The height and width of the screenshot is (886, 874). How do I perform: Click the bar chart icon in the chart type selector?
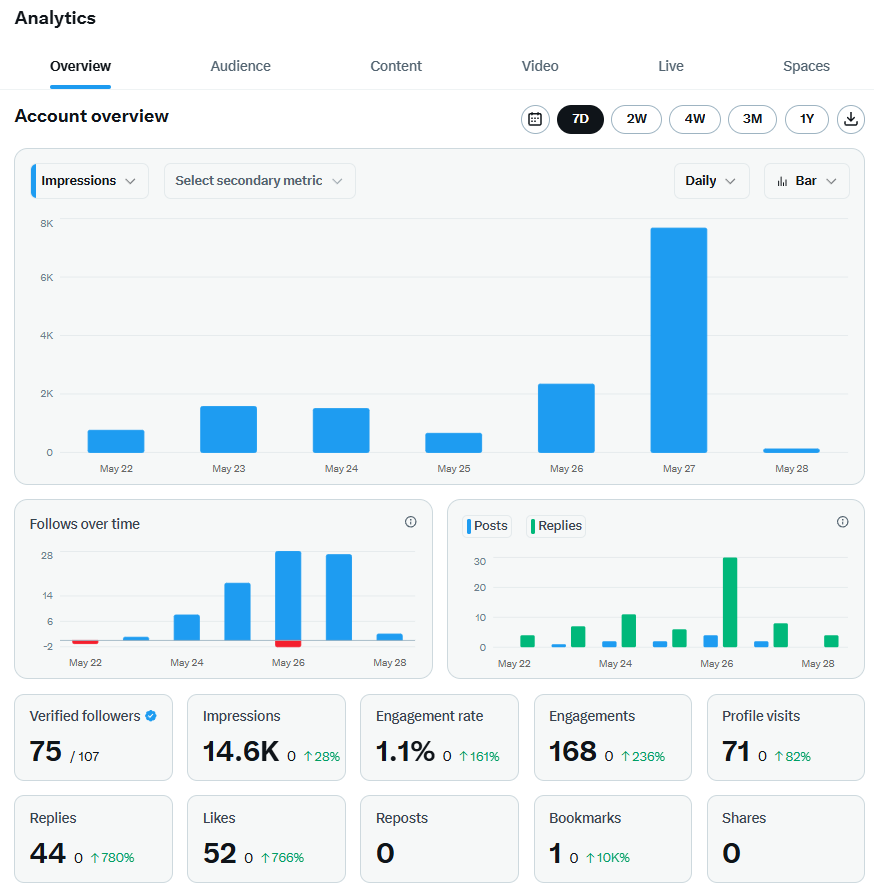[782, 181]
